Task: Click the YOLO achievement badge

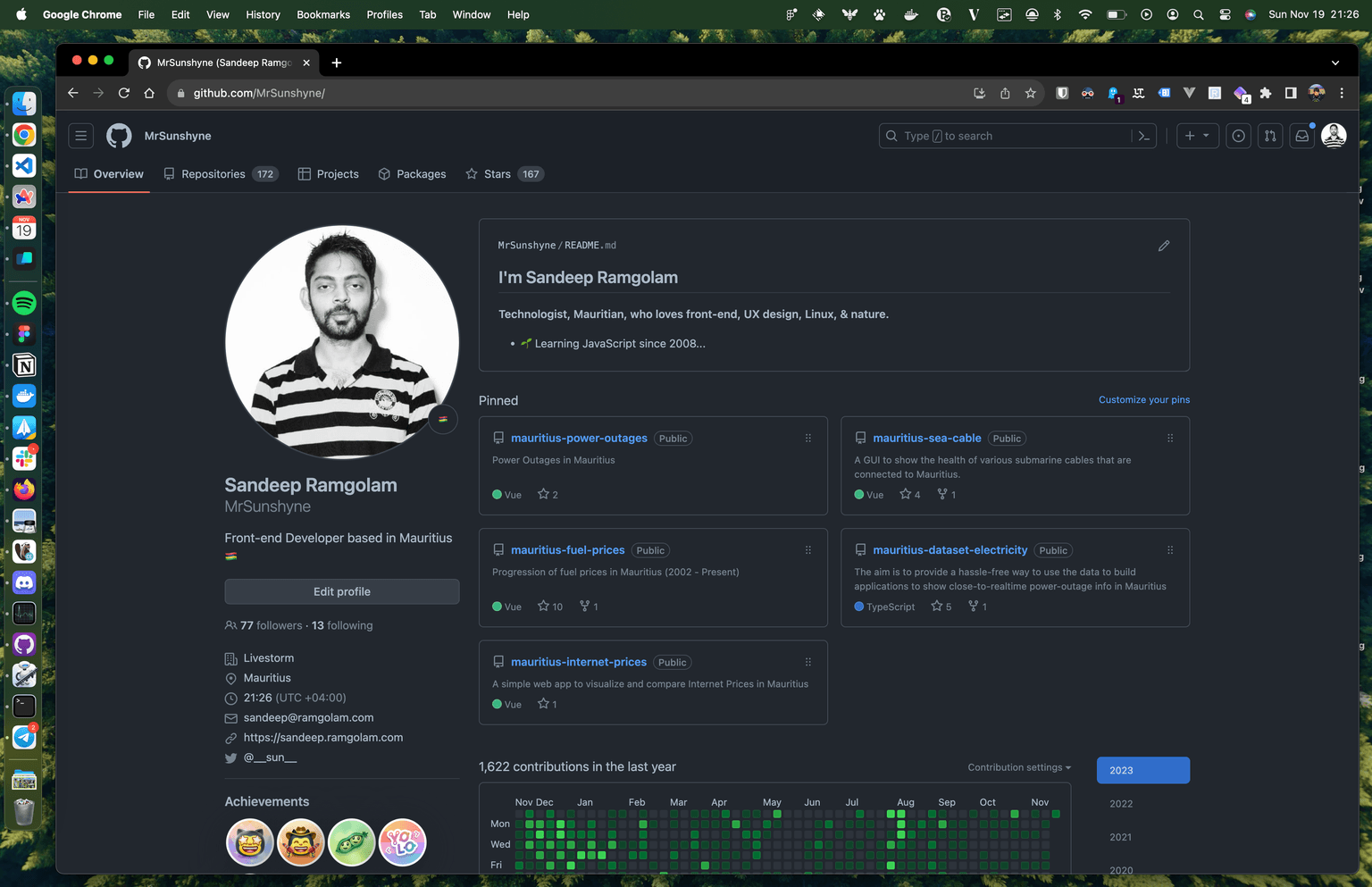Action: tap(403, 842)
